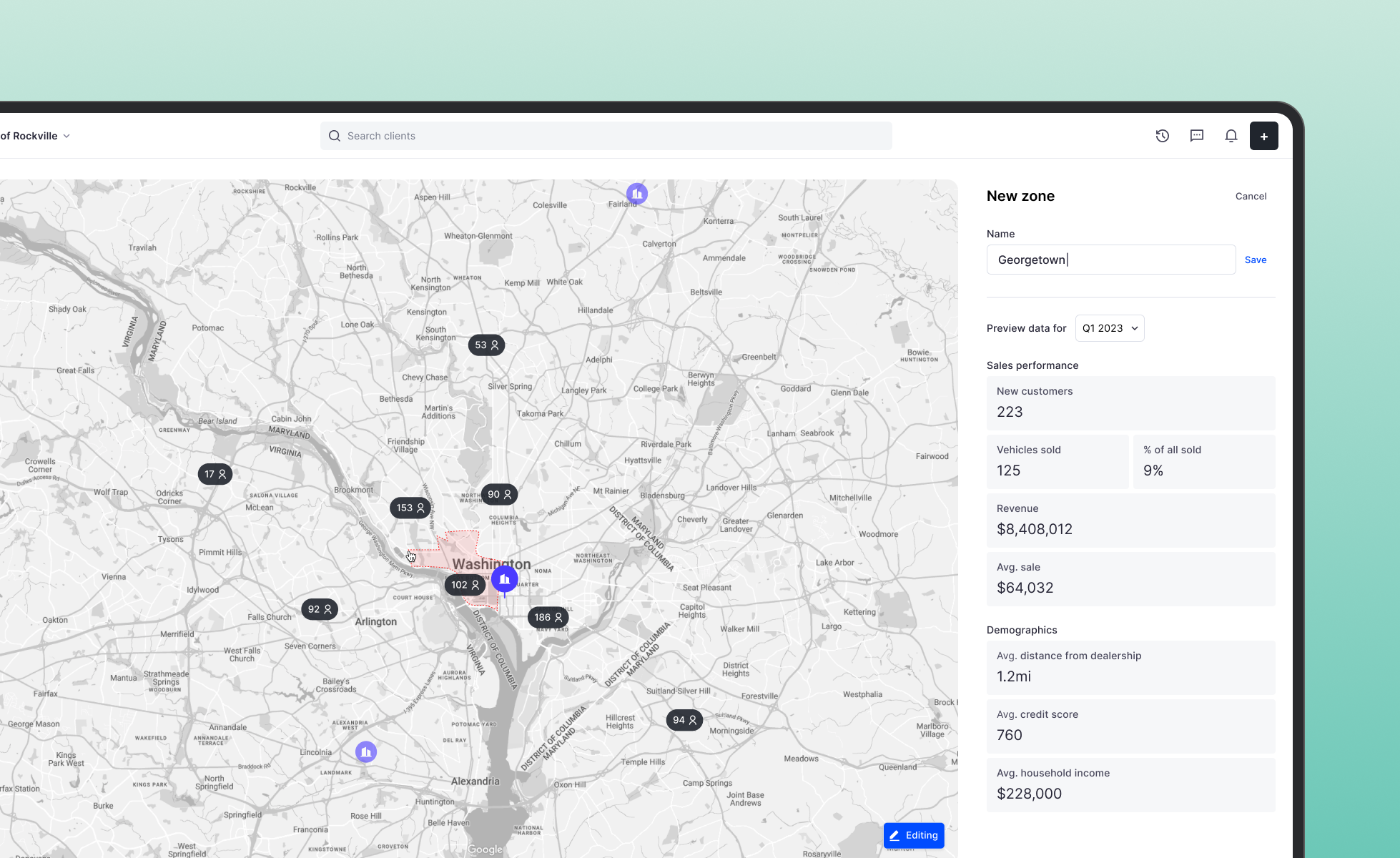Save the new zone name
Viewport: 1400px width, 858px height.
point(1256,260)
